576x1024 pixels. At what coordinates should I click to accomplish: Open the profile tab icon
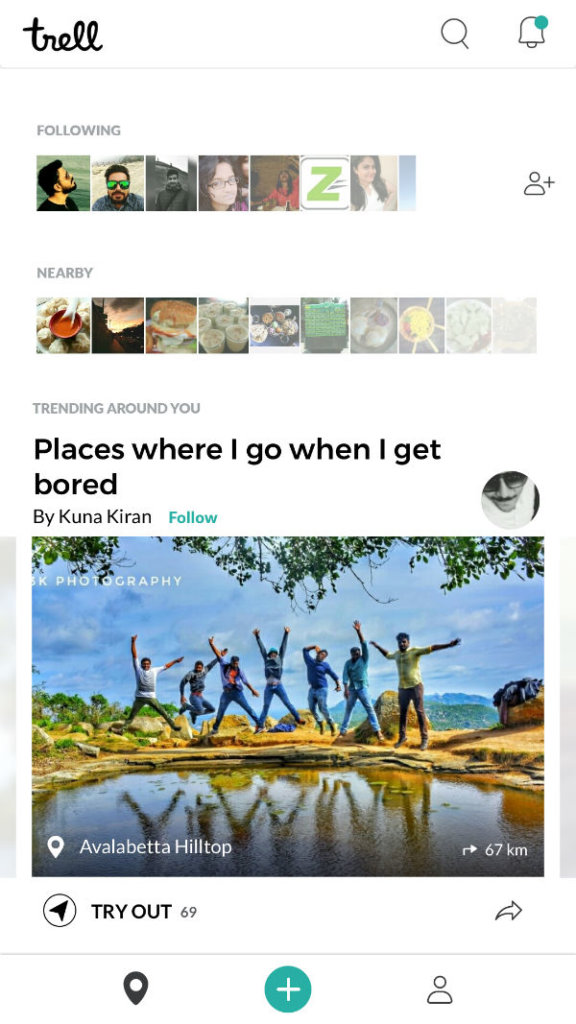click(440, 989)
